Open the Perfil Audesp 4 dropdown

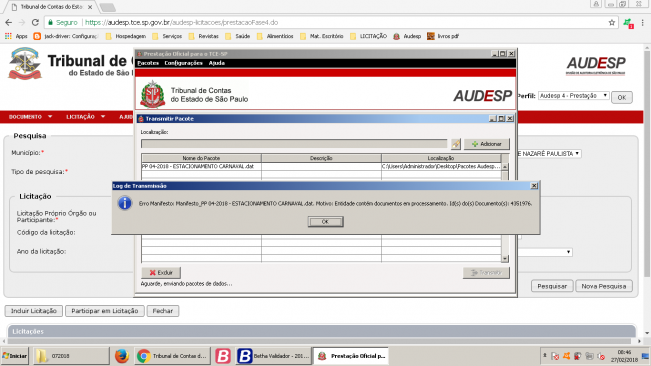pos(573,96)
